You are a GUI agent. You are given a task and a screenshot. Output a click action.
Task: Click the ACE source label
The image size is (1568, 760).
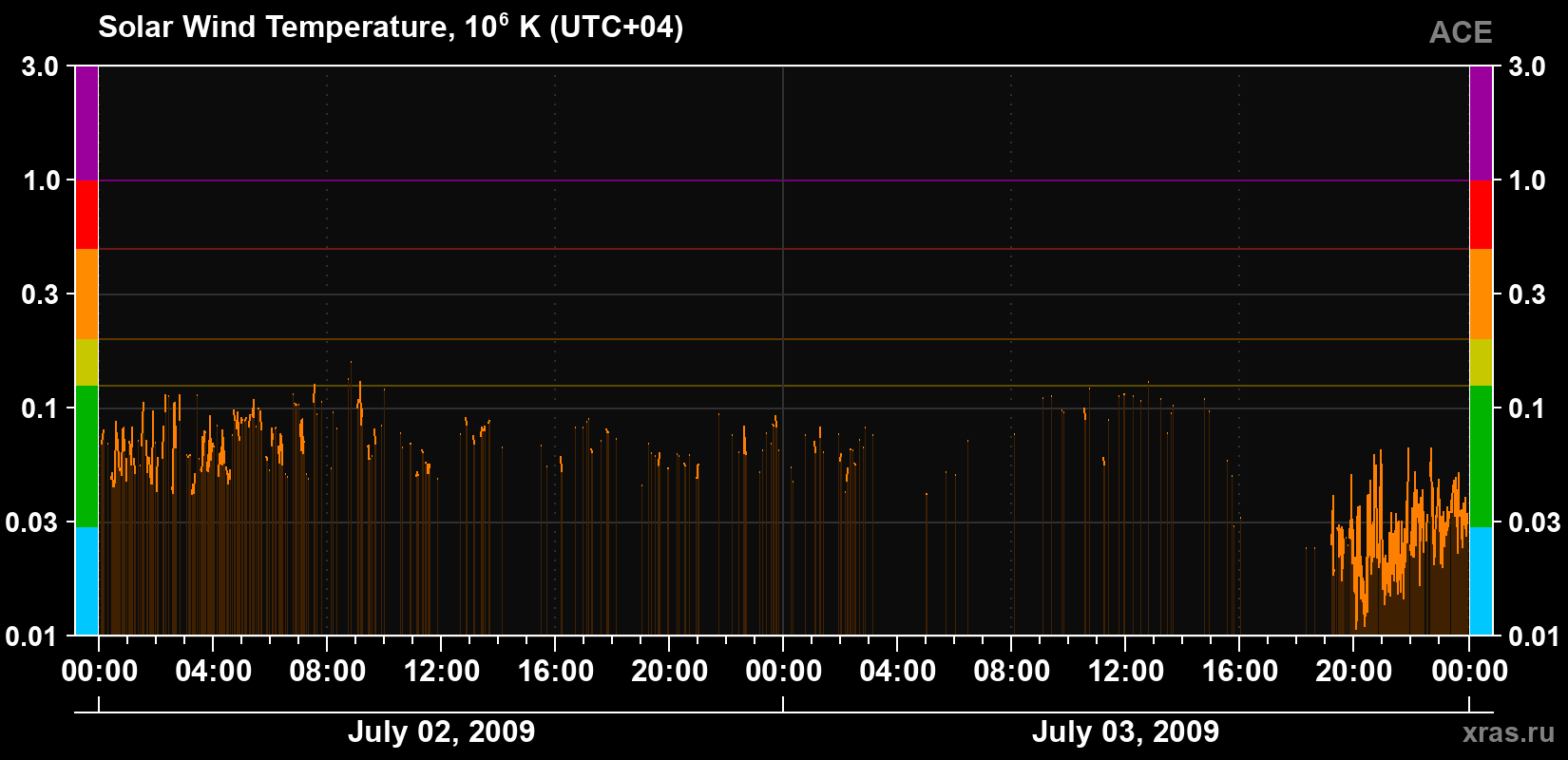pos(1461,33)
